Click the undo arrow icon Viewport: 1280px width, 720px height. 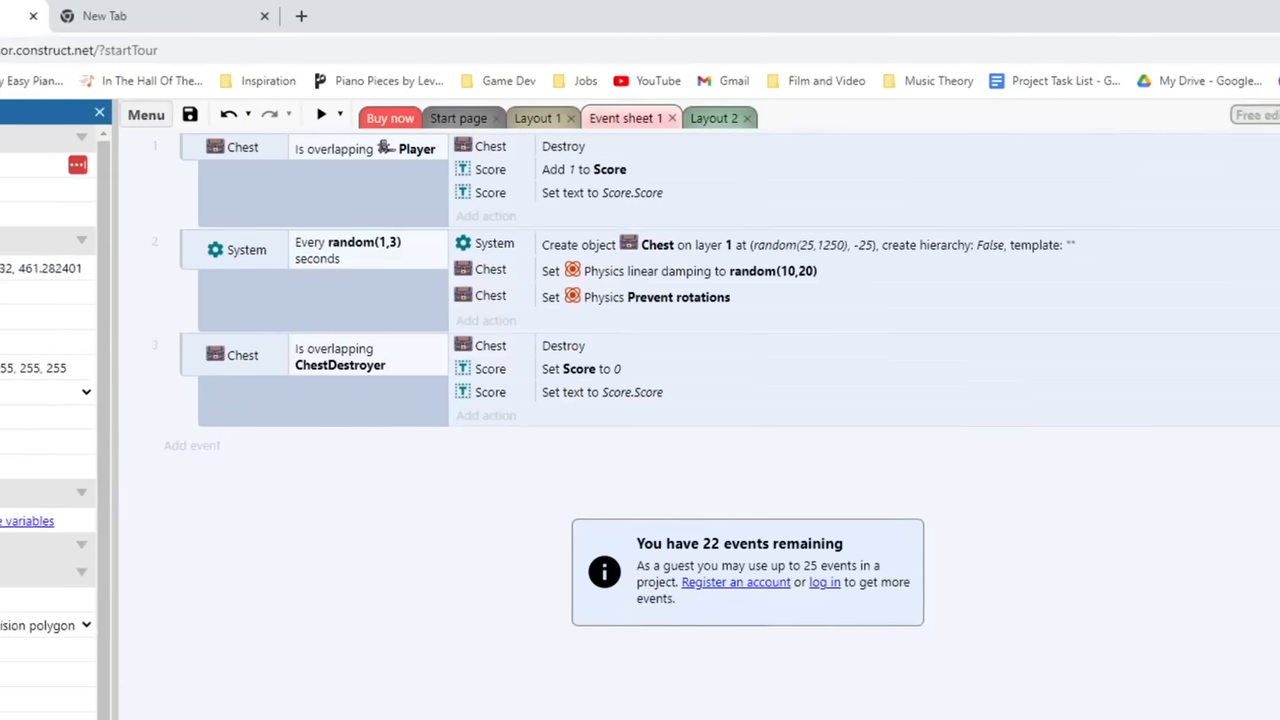[228, 114]
